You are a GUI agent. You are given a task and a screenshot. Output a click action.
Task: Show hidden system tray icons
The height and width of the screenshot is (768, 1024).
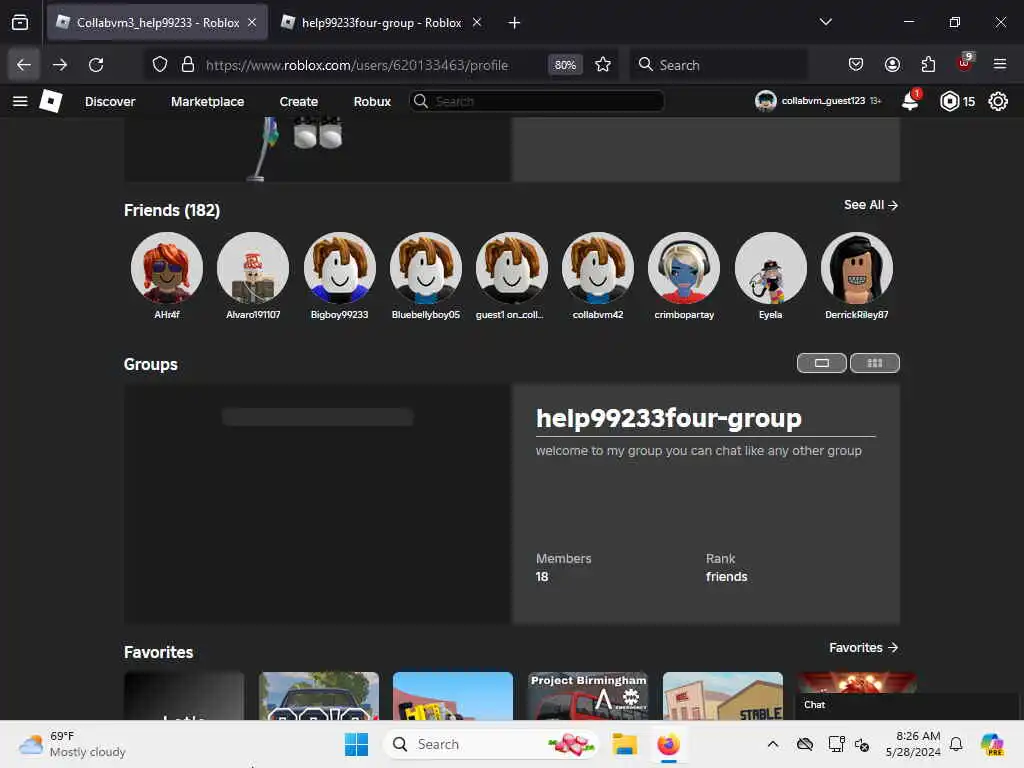(773, 744)
